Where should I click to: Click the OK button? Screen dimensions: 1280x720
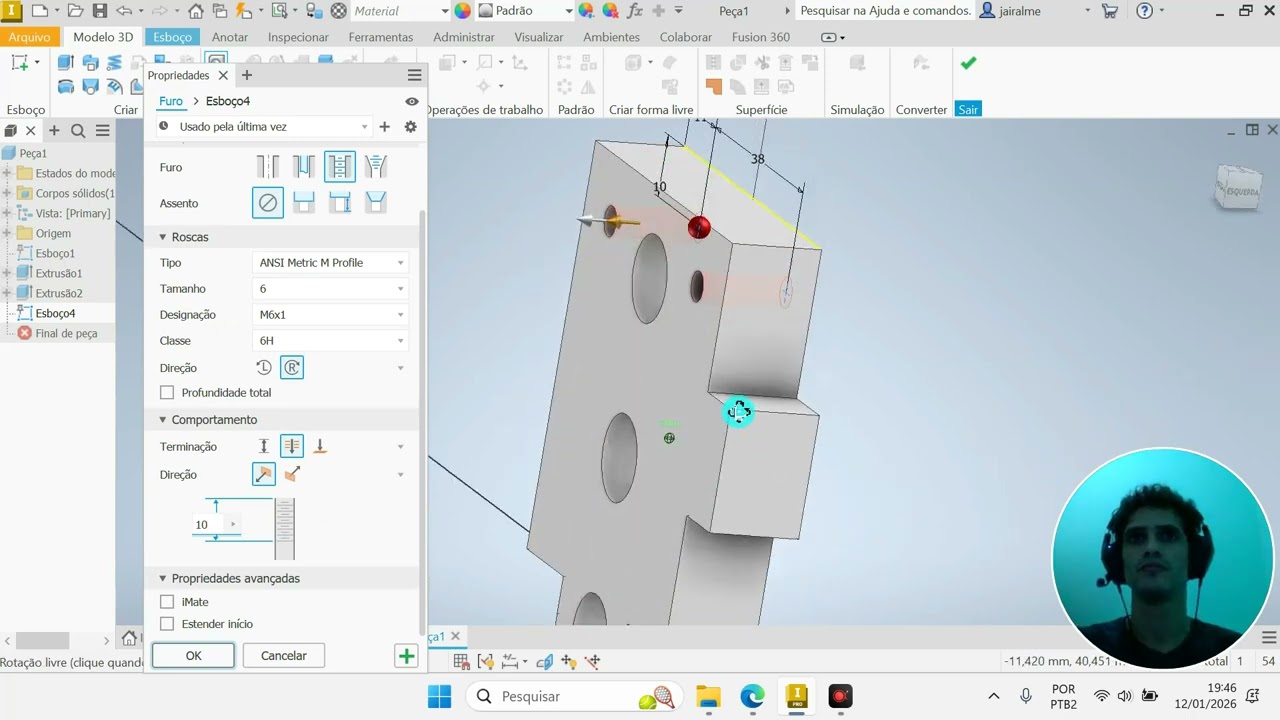tap(193, 656)
